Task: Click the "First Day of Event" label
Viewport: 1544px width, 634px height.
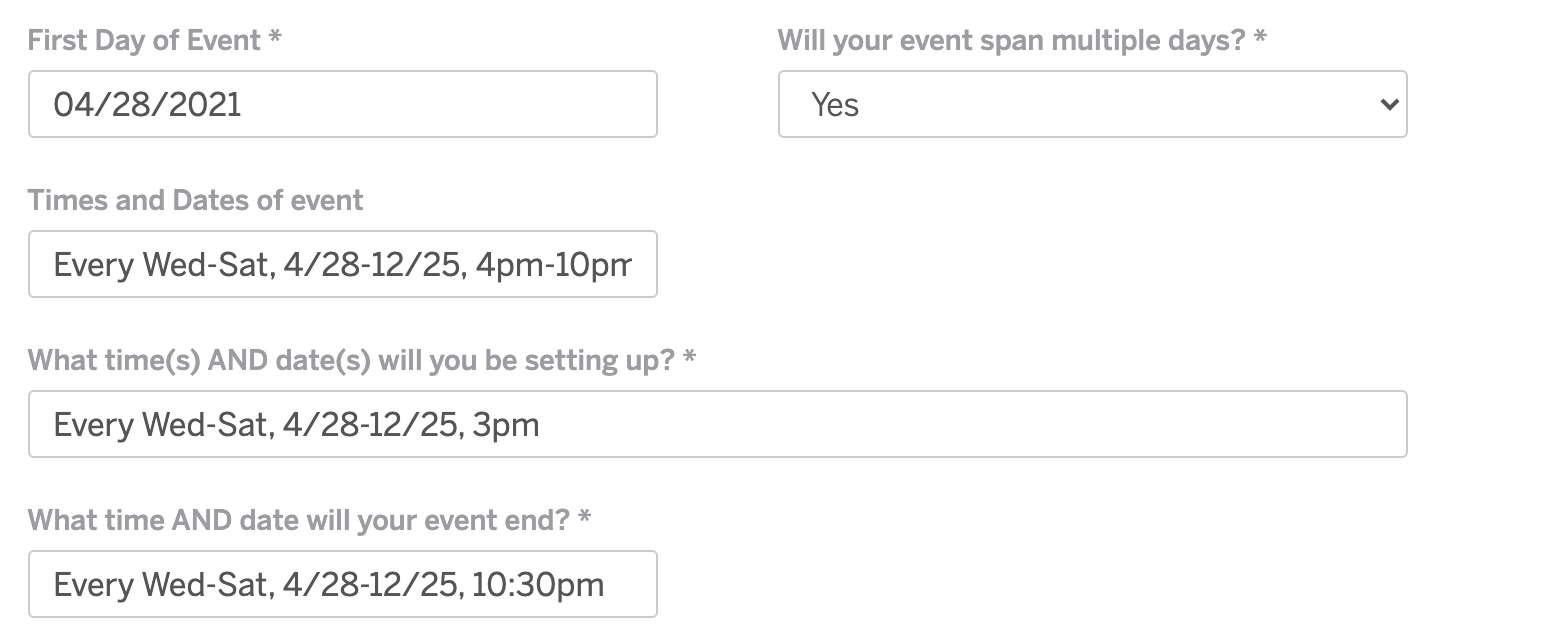Action: pyautogui.click(x=145, y=41)
